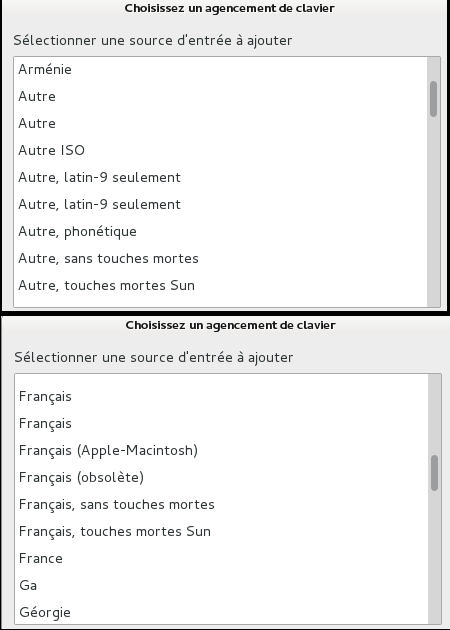Pick the Autre ISO input source

click(x=221, y=150)
